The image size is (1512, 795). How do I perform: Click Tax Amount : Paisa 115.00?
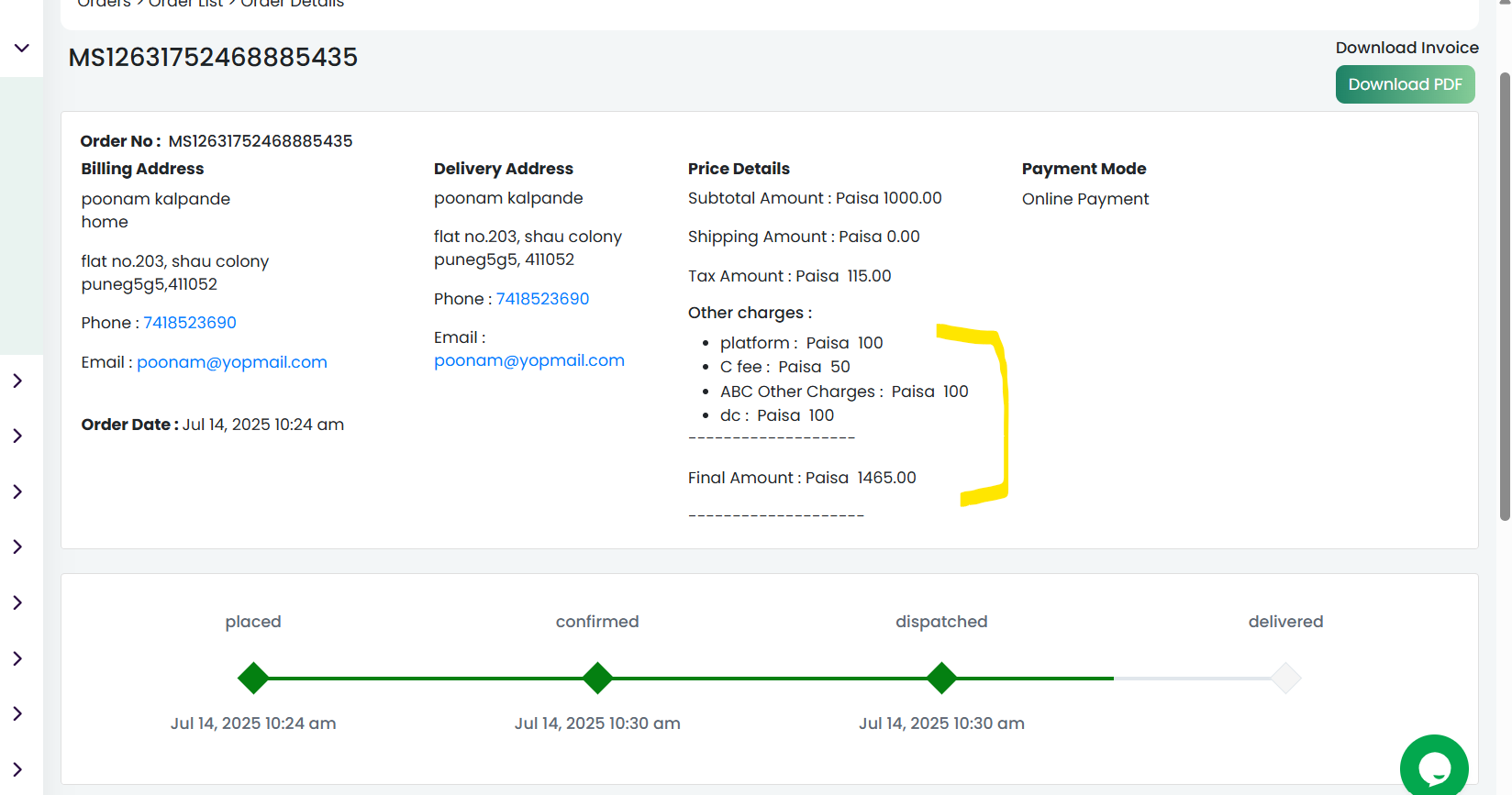coord(790,276)
